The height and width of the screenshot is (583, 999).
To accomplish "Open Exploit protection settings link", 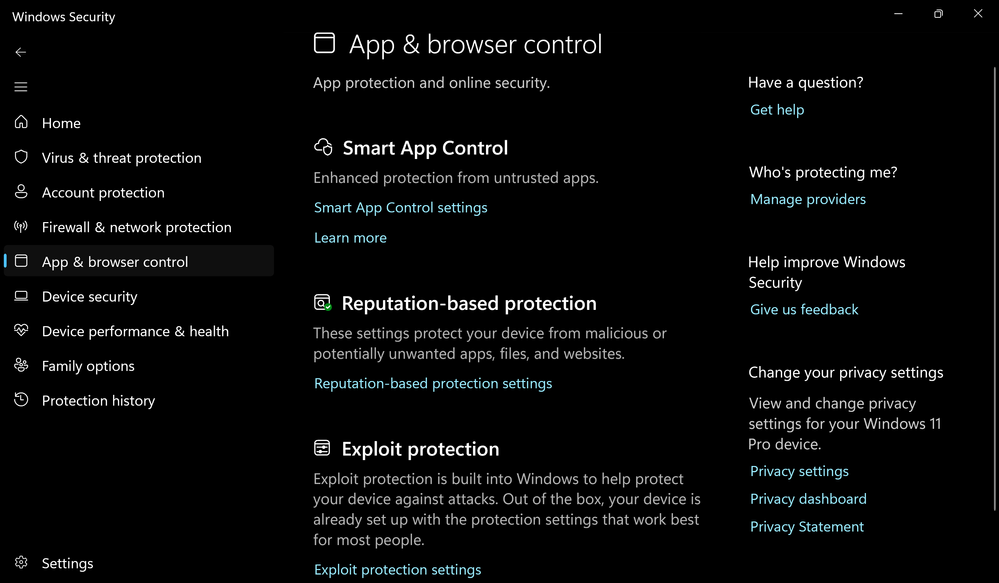I will pyautogui.click(x=398, y=570).
